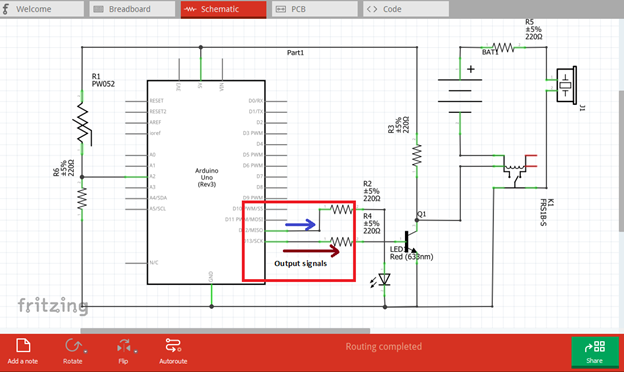Select the R1 PW052 thermistor symbol
The image size is (624, 372).
82,123
